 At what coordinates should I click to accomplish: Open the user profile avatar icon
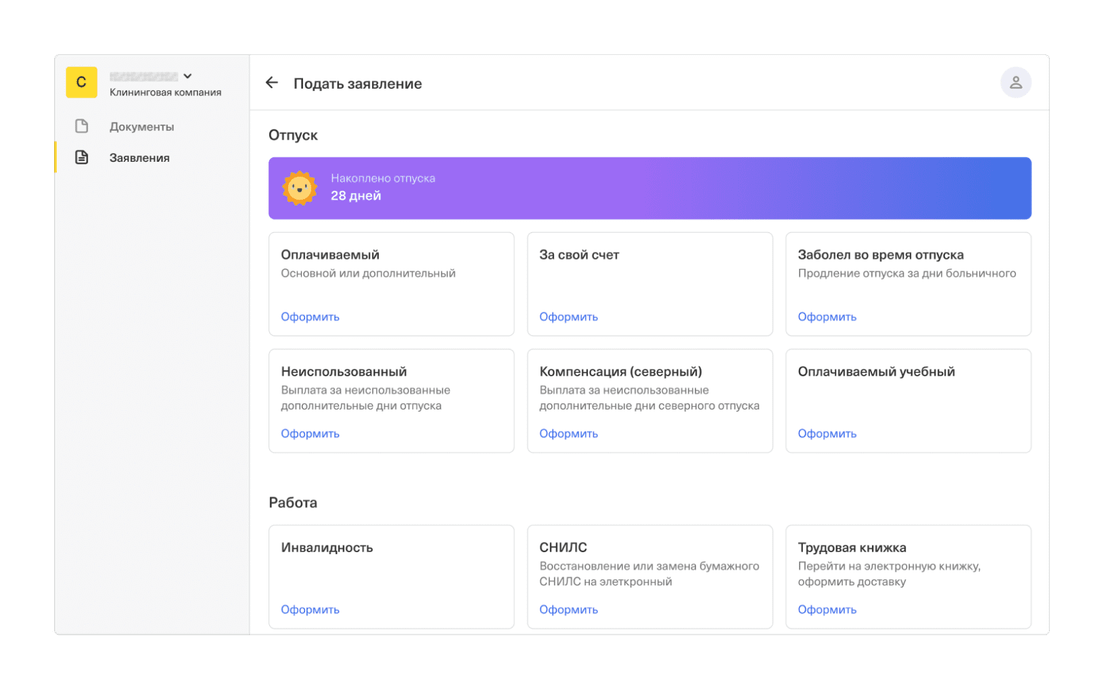(1015, 83)
